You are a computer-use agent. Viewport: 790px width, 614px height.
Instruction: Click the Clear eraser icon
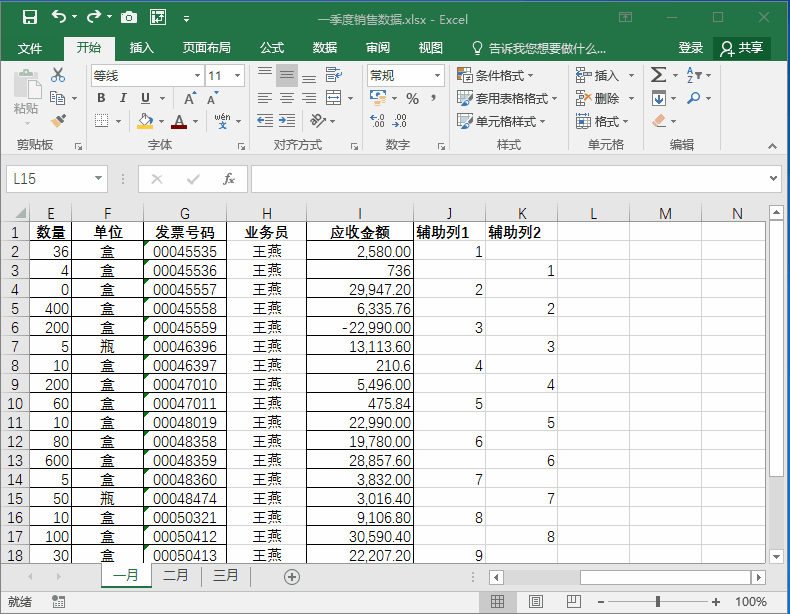click(659, 121)
